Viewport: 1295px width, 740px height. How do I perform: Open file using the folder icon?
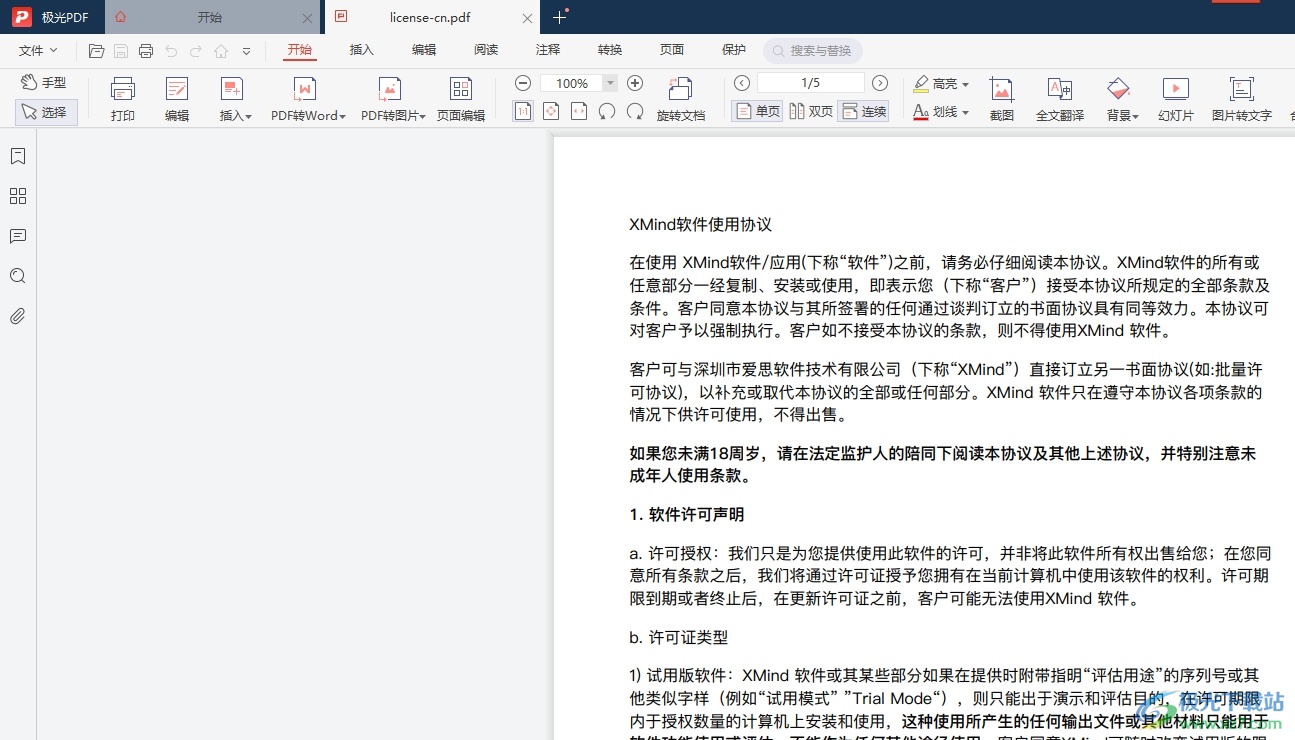96,51
